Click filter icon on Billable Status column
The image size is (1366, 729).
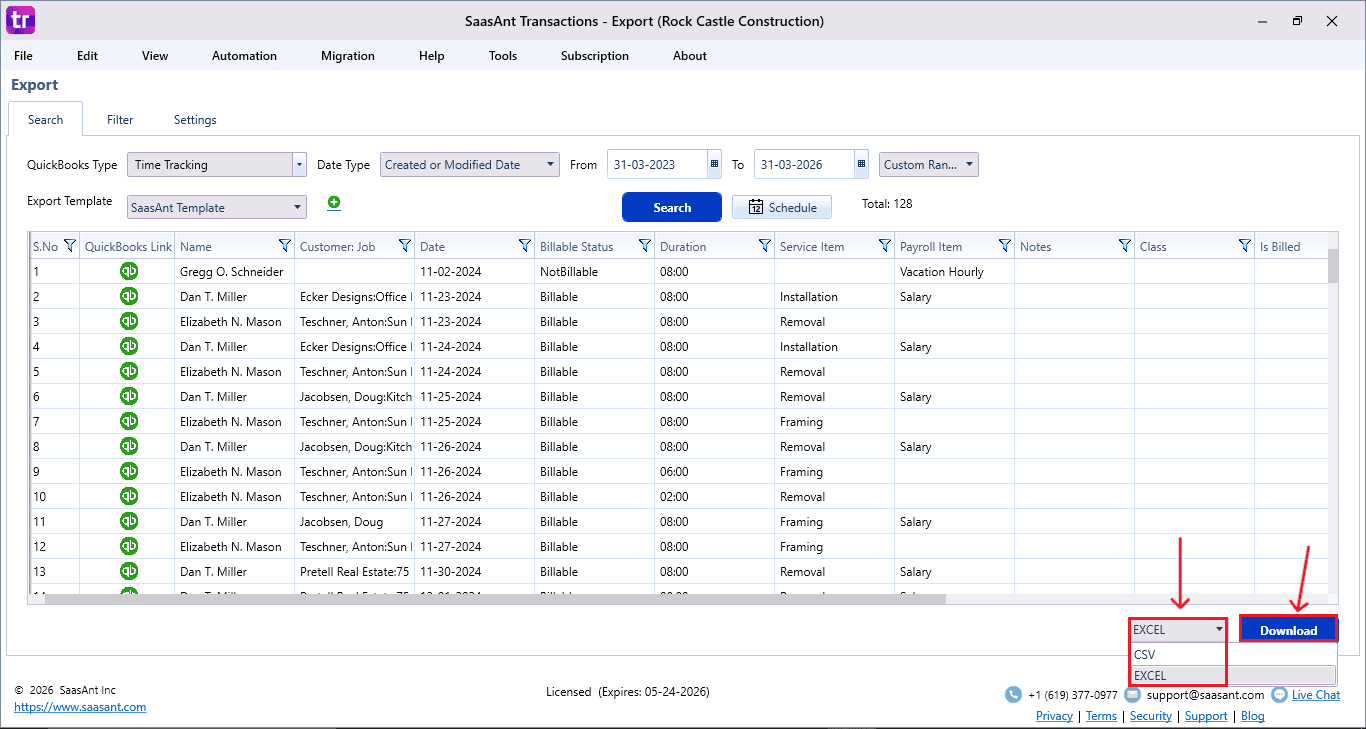tap(644, 246)
